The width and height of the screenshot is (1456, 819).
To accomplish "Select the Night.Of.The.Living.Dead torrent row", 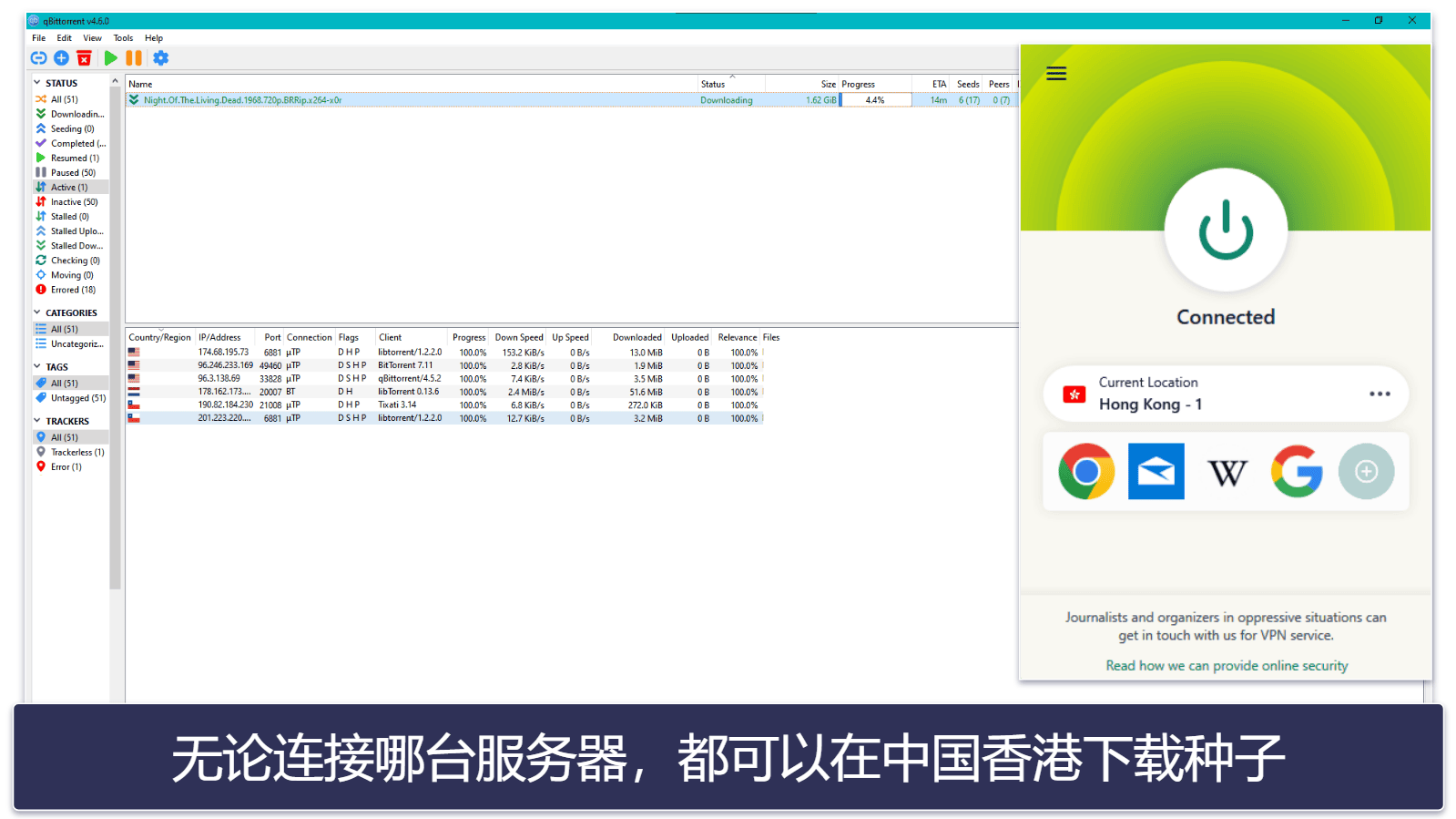I will click(x=572, y=100).
